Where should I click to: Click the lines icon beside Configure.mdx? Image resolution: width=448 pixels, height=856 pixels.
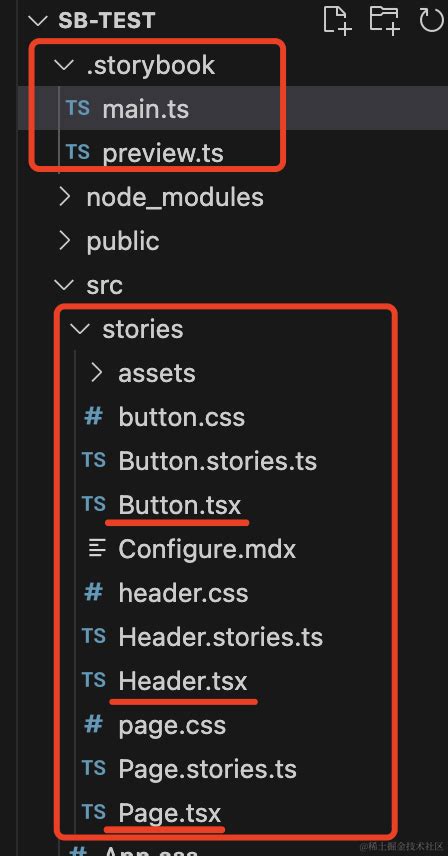coord(97,549)
